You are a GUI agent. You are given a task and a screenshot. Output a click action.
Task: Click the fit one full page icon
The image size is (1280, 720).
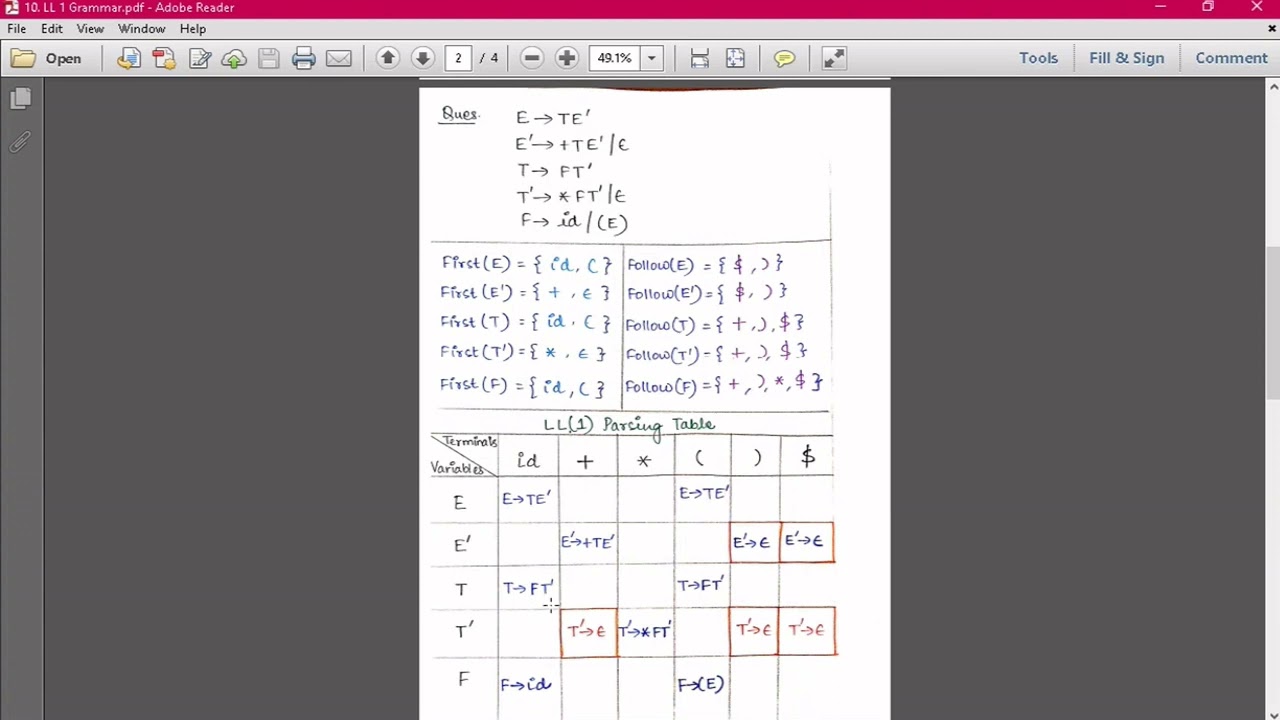pos(735,58)
